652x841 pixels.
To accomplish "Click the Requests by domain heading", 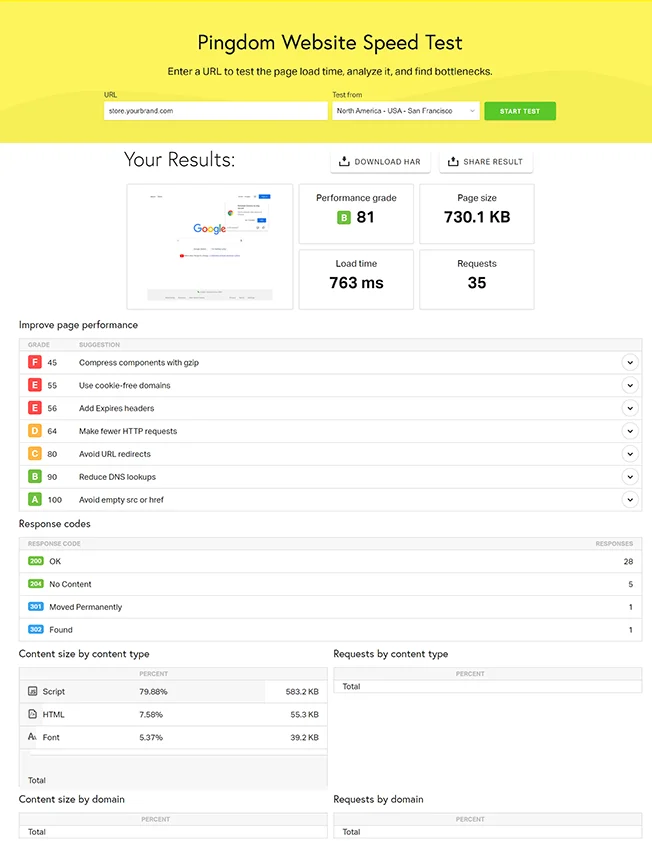I will coord(378,799).
